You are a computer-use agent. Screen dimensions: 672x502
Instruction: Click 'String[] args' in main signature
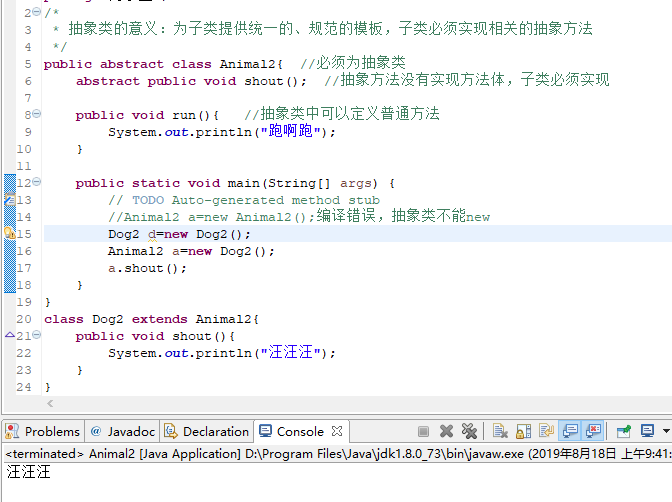(x=320, y=183)
